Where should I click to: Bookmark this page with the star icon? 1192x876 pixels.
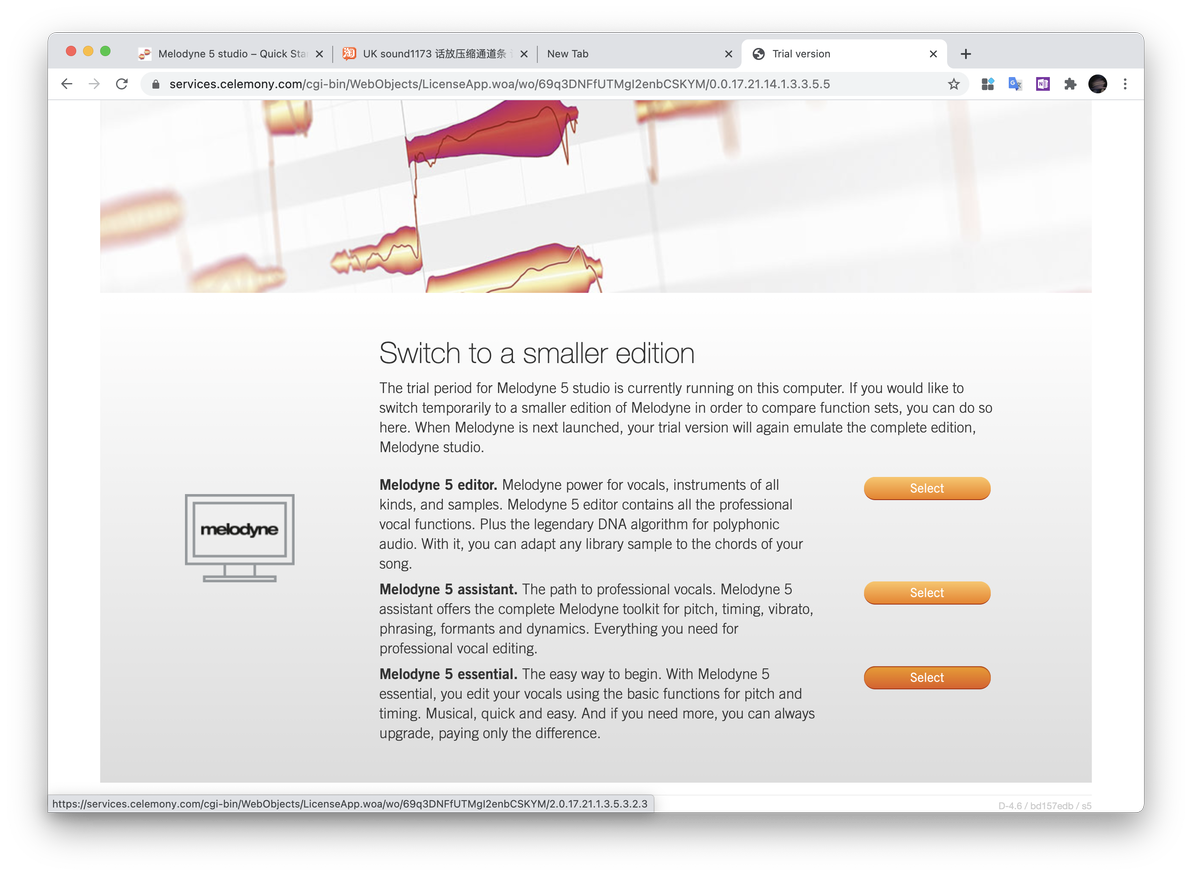coord(953,84)
